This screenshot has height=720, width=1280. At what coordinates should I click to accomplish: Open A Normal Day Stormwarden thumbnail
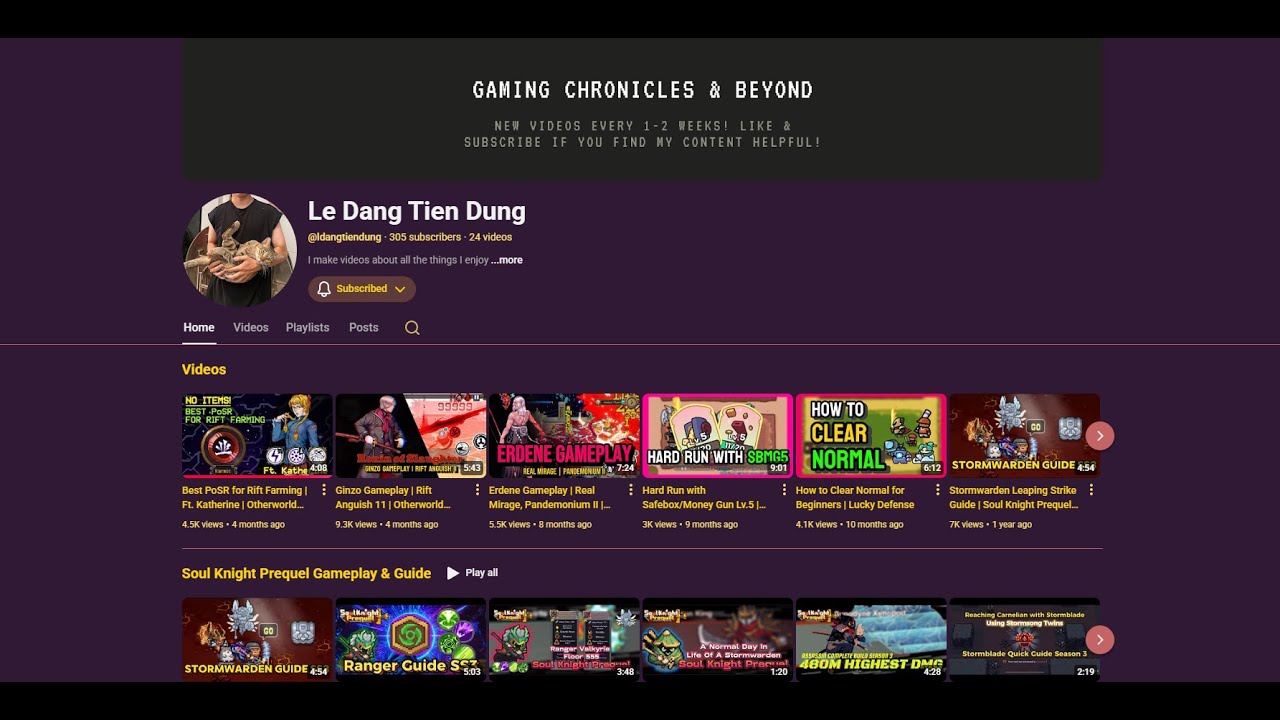tap(718, 639)
